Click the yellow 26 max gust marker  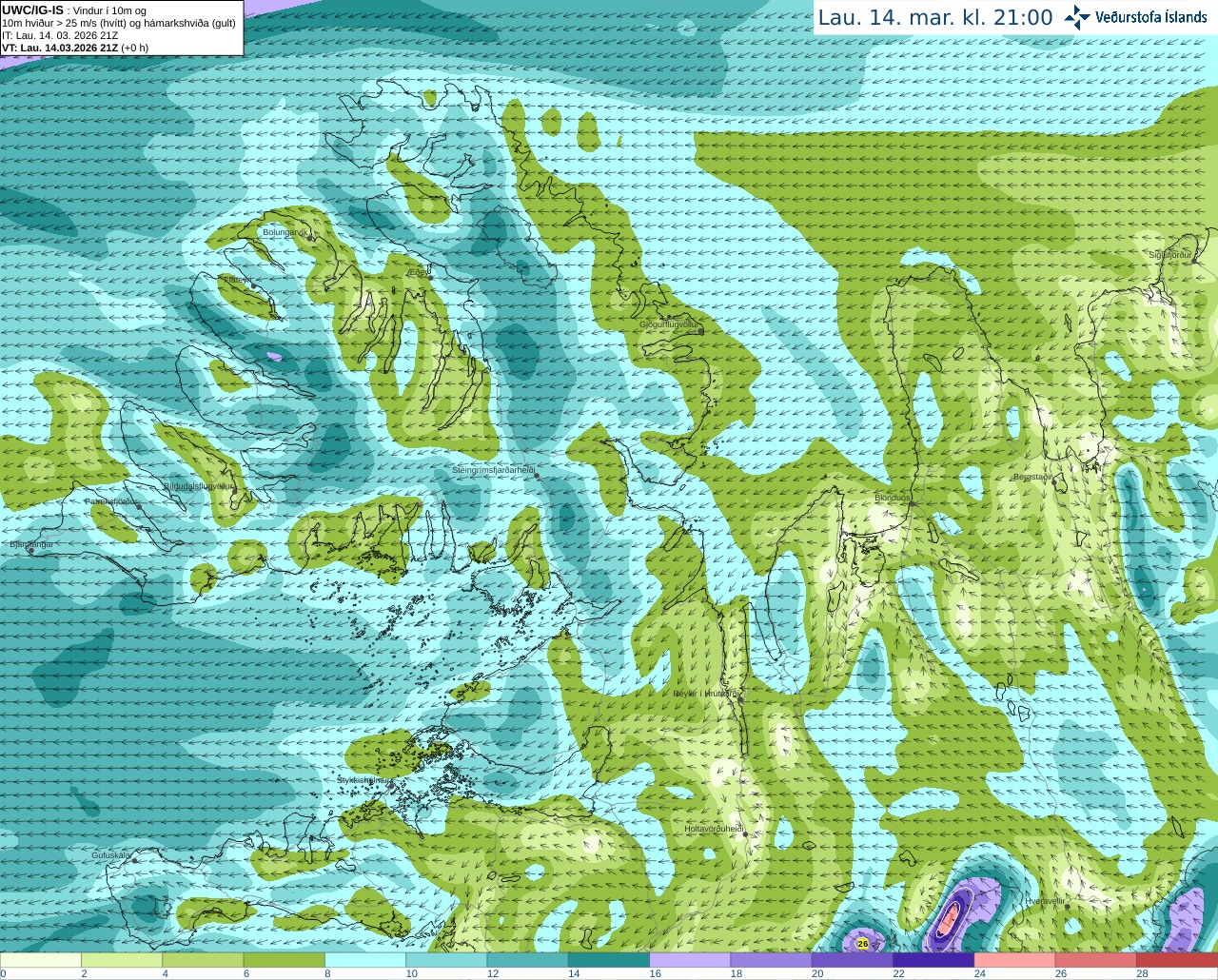coord(862,943)
